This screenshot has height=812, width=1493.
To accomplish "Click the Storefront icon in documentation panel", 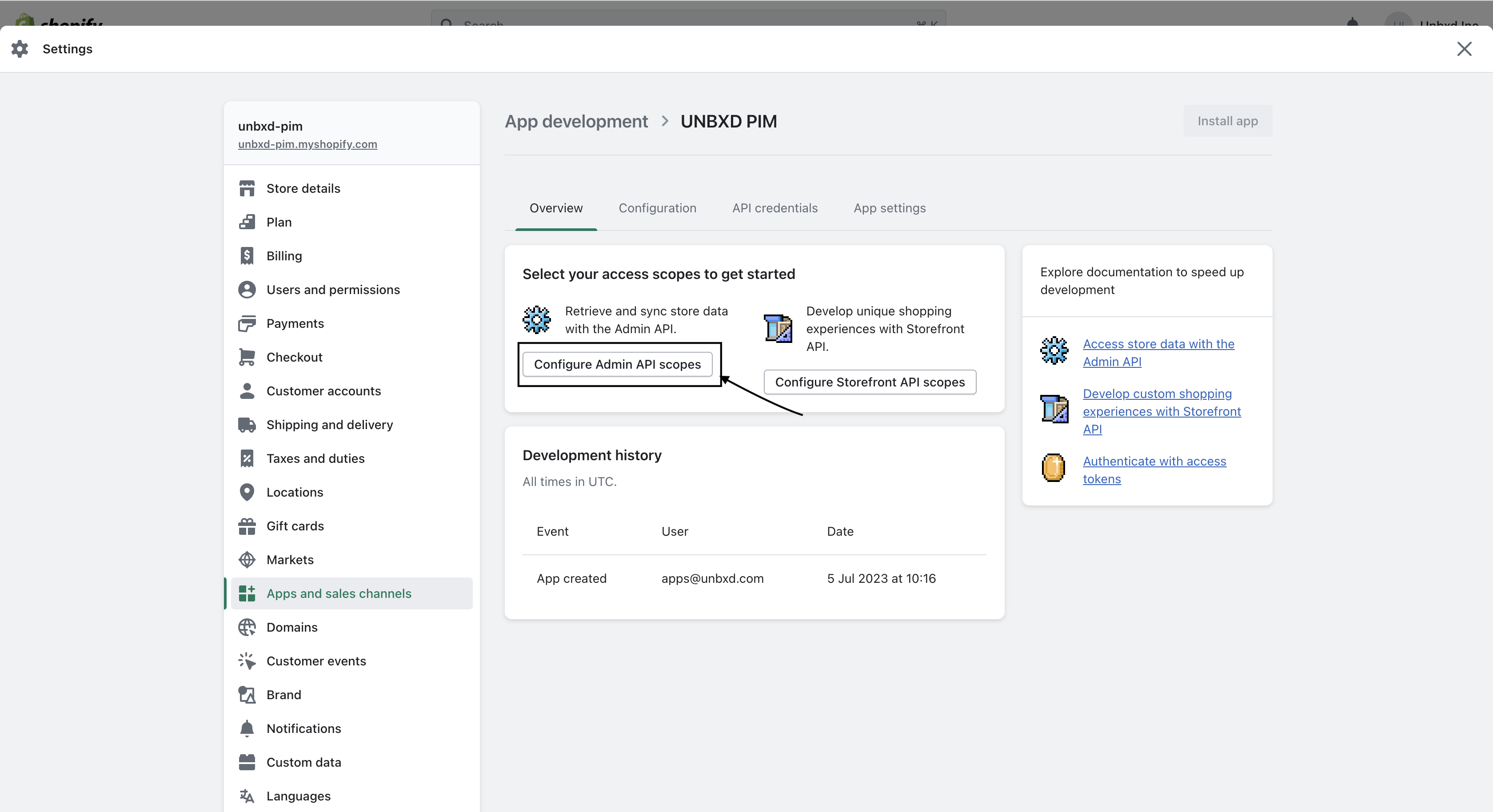I will [x=1054, y=409].
